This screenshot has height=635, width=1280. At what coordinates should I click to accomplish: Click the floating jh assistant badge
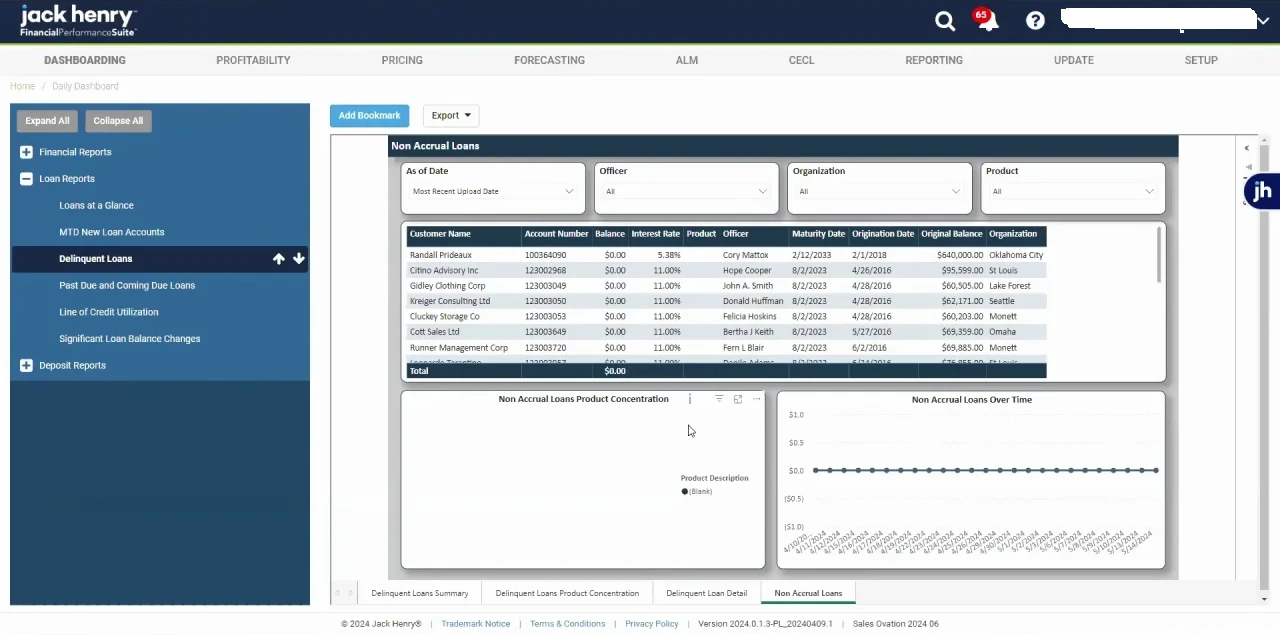tap(1262, 190)
